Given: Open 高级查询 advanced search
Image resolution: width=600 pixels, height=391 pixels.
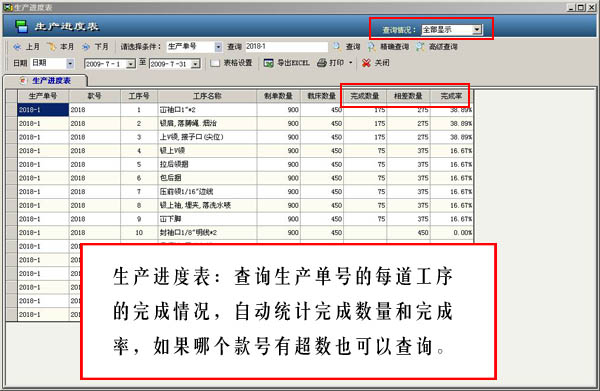Looking at the screenshot, I should (437, 47).
